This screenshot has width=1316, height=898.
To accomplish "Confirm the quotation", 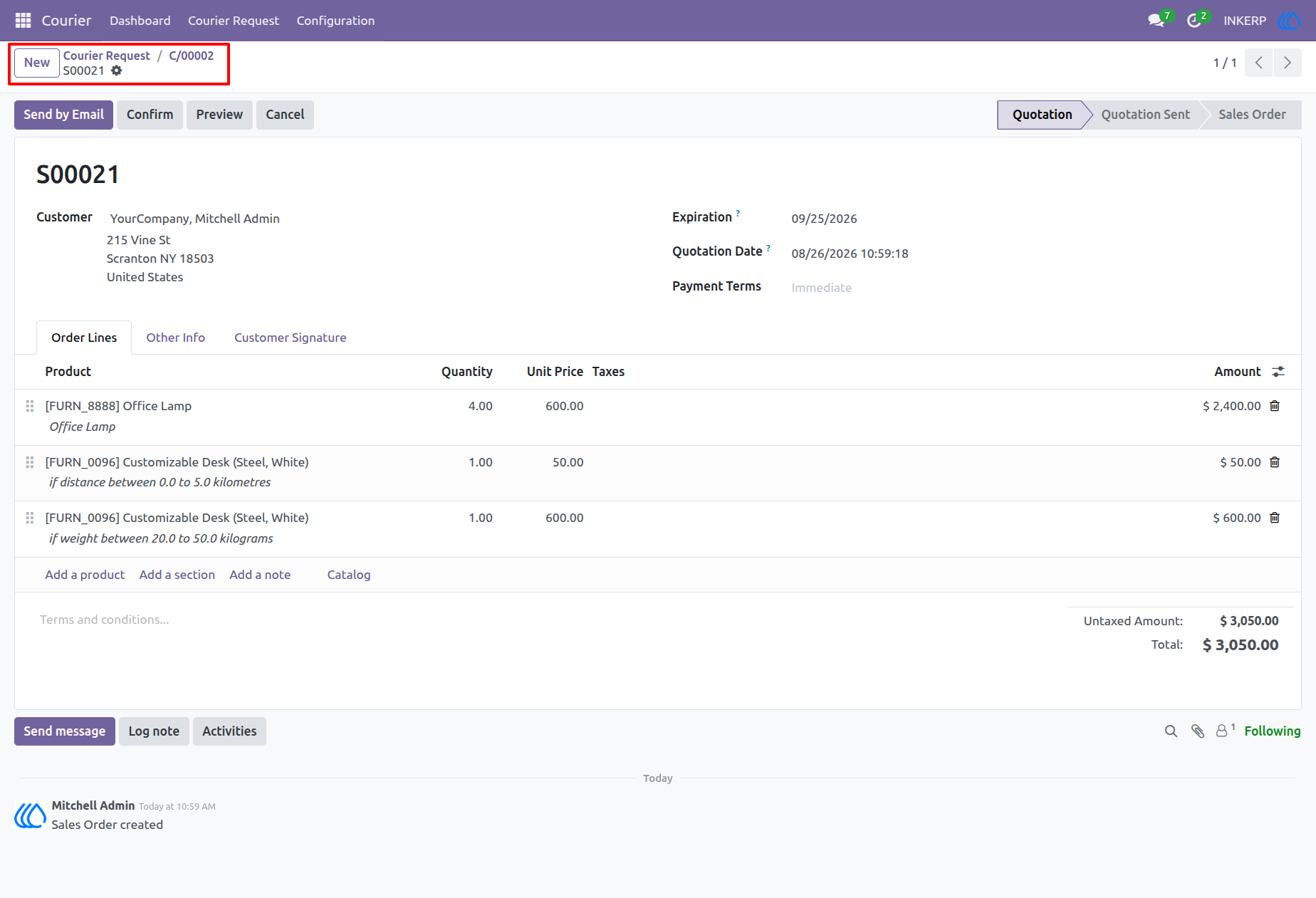I will click(x=150, y=115).
